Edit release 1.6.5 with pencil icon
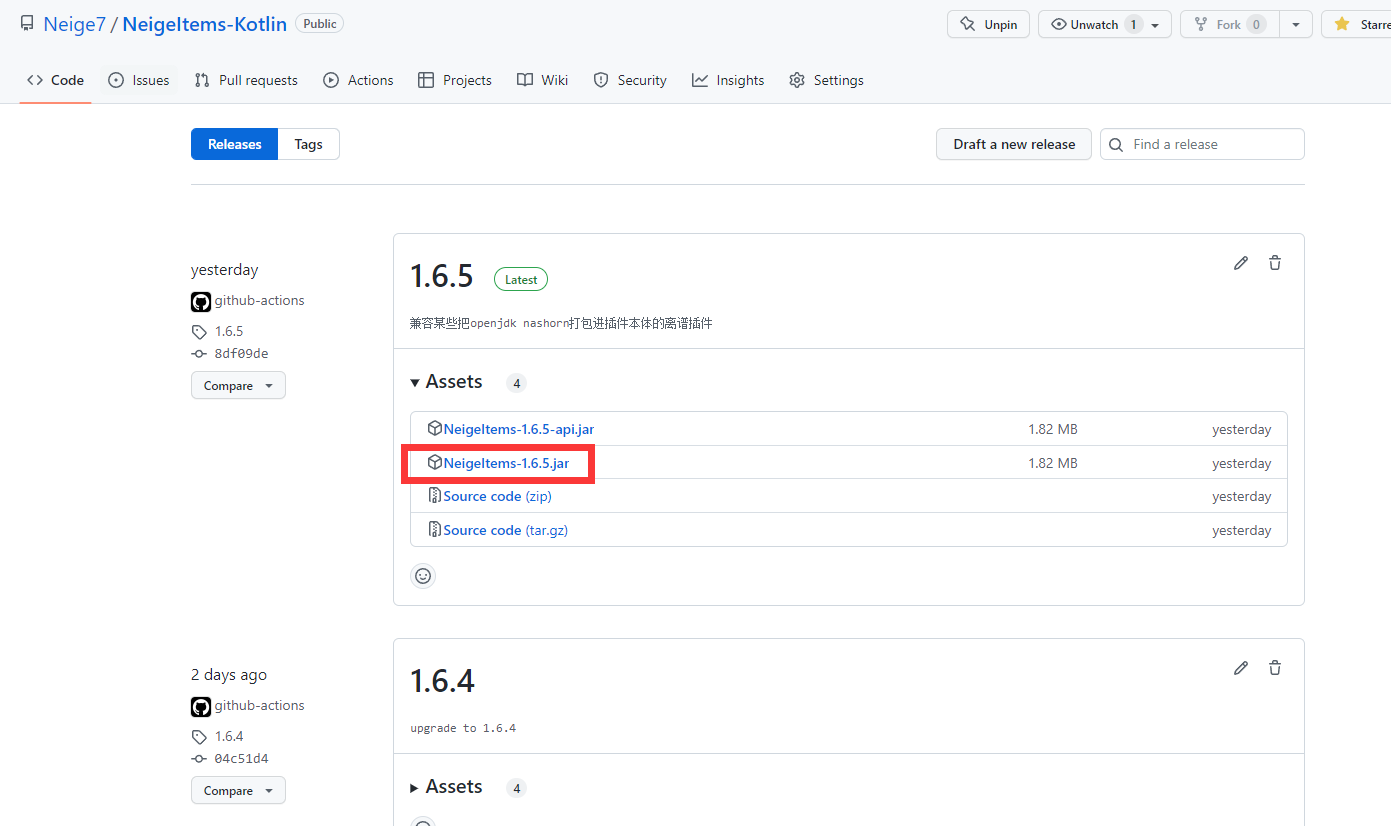The width and height of the screenshot is (1391, 826). (1241, 263)
